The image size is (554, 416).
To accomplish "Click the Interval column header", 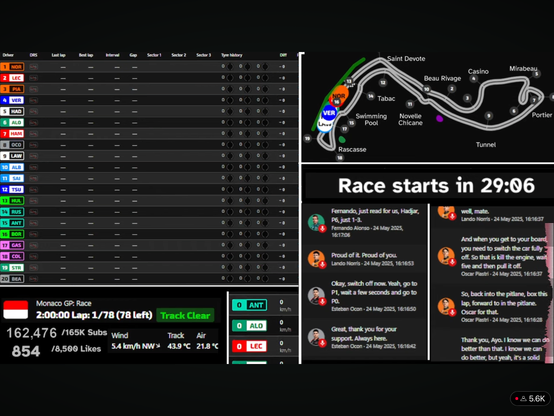I will tap(112, 55).
